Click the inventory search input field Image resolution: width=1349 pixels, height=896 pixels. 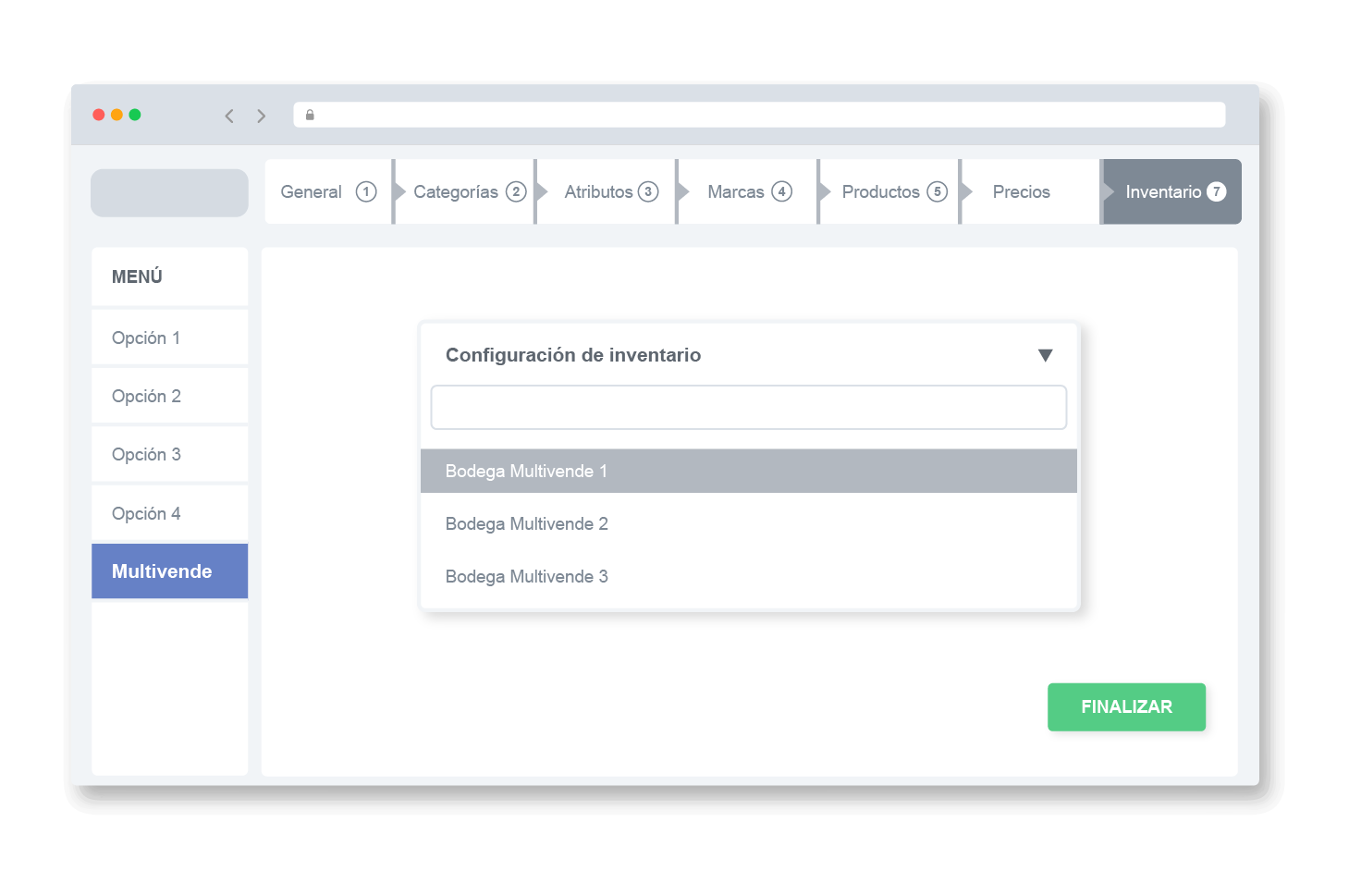point(749,408)
